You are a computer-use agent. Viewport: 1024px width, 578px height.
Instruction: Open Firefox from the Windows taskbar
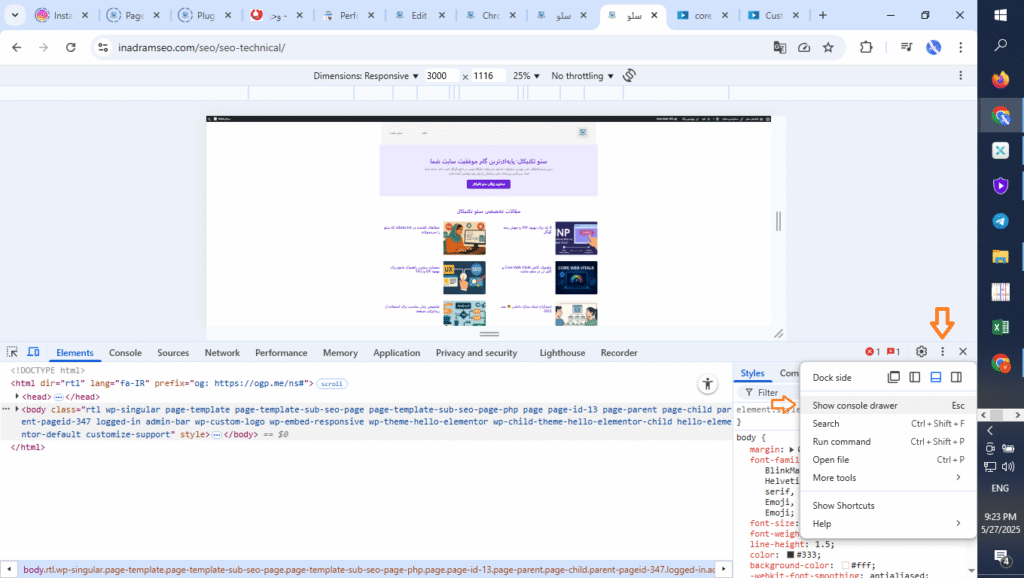pos(1000,80)
